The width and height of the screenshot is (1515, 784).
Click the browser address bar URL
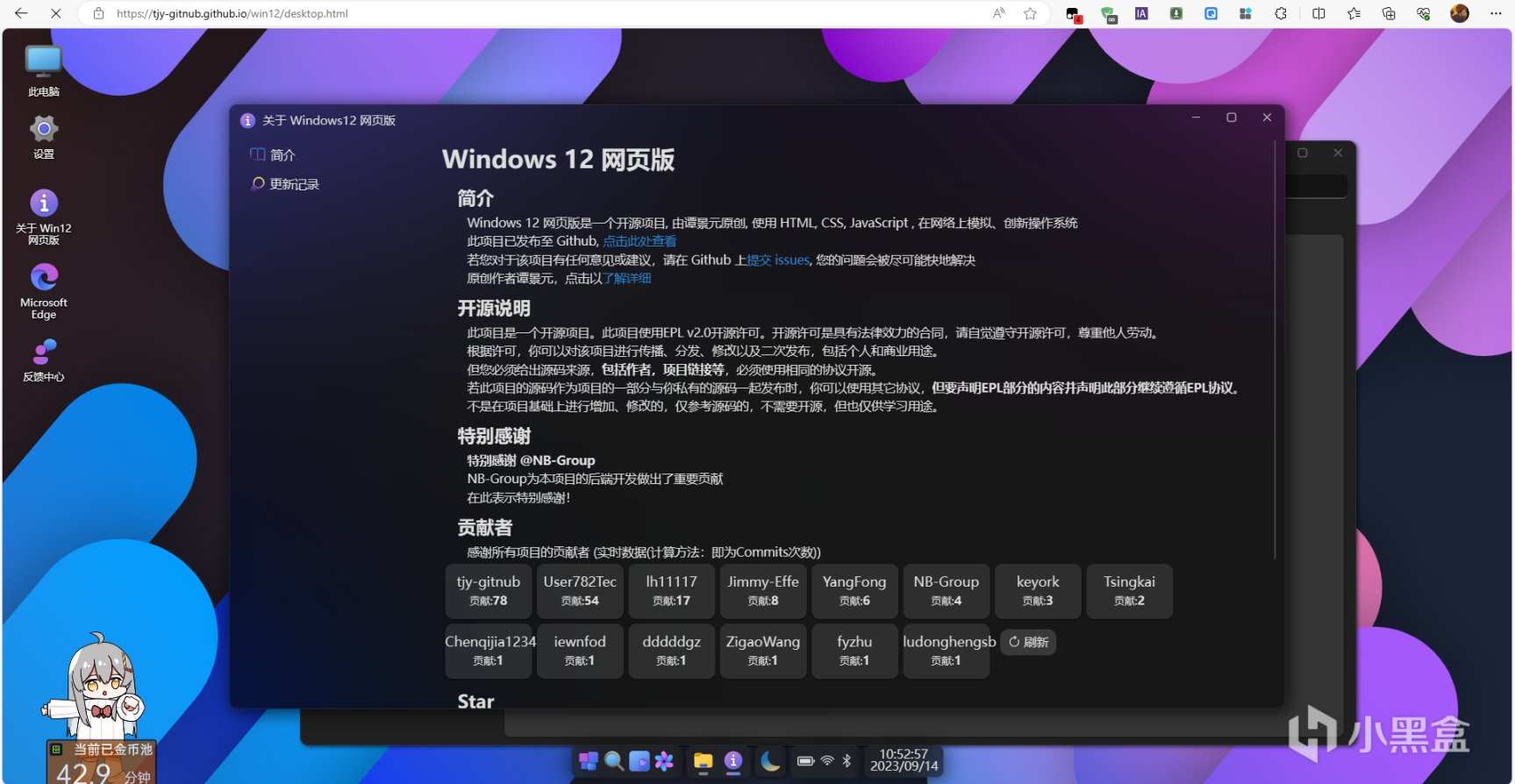pos(232,14)
